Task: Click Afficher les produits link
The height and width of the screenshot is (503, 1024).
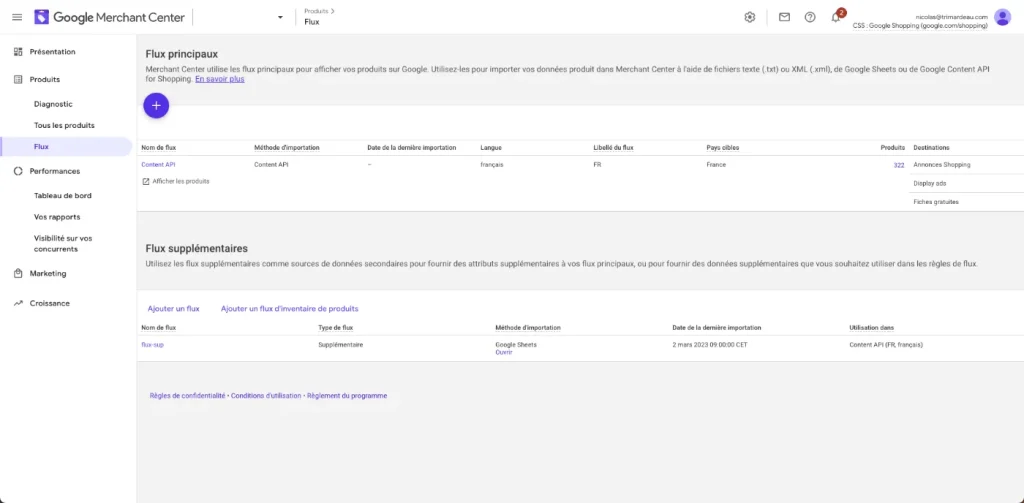Action: pyautogui.click(x=181, y=181)
